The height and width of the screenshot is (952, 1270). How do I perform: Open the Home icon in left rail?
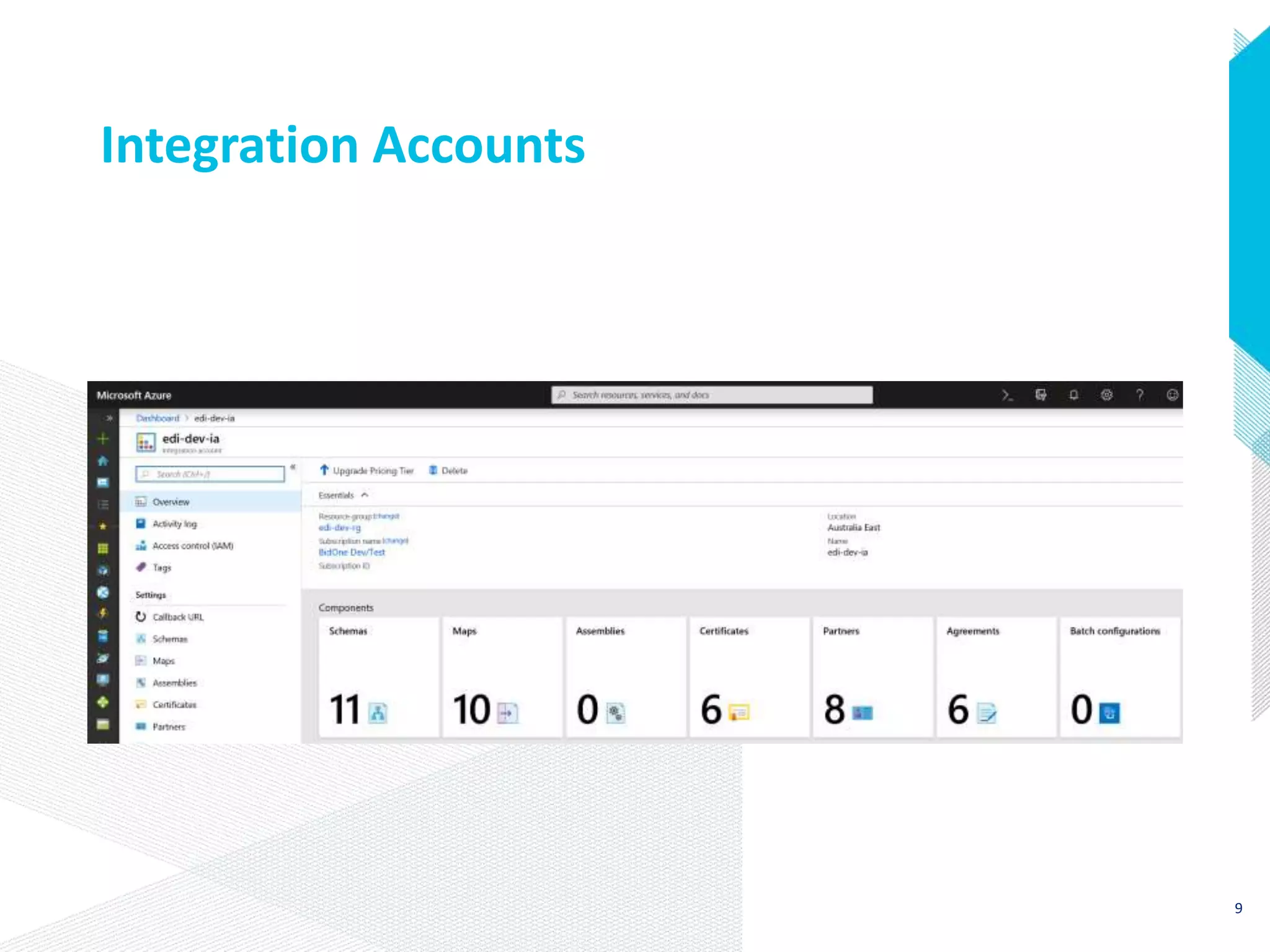click(103, 461)
